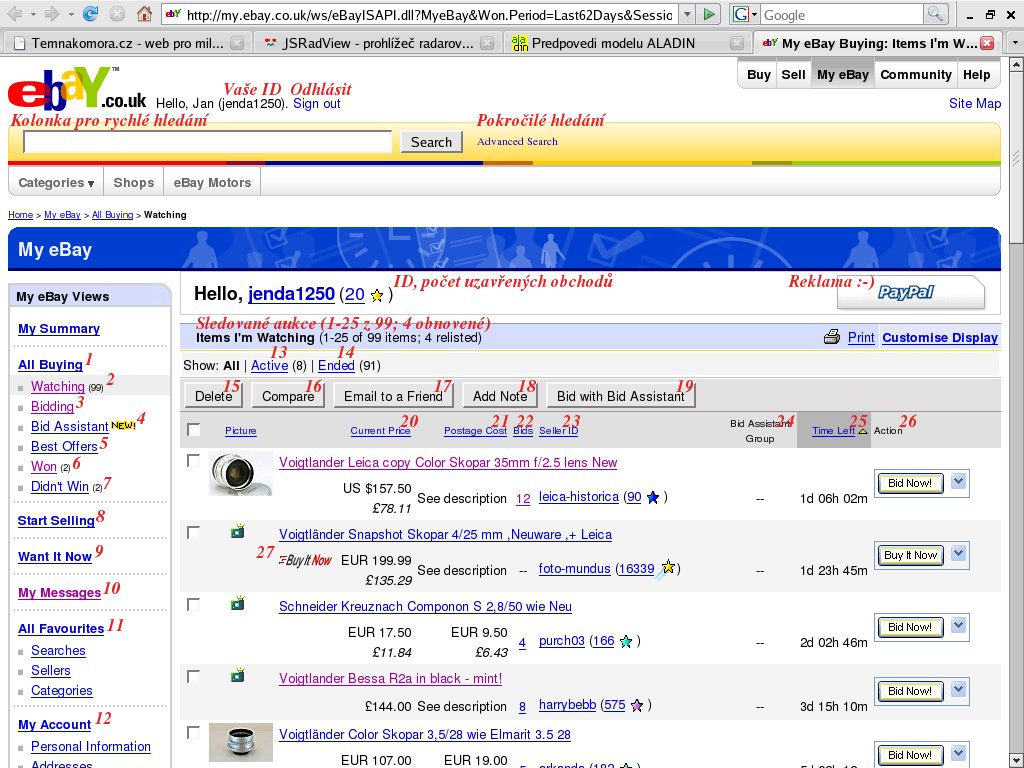Click the Delete button

214,396
